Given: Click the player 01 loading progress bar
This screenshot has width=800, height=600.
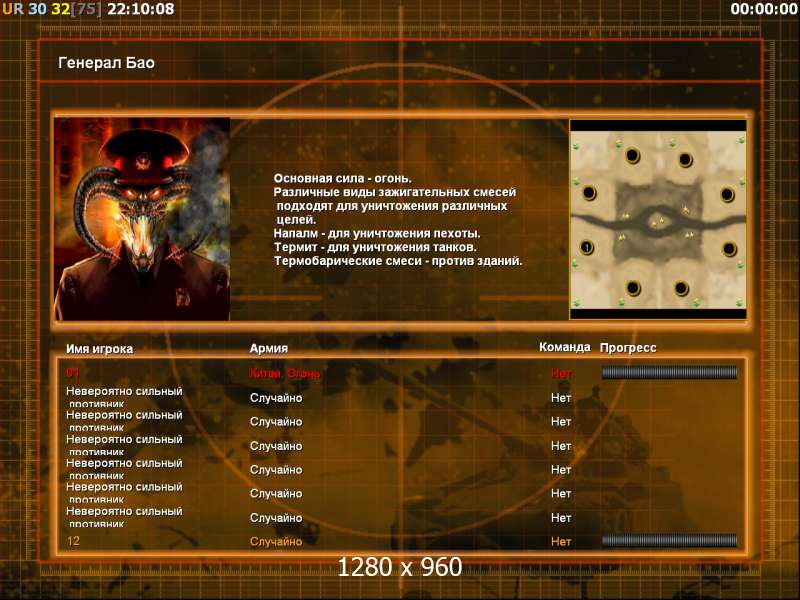Looking at the screenshot, I should tap(669, 373).
